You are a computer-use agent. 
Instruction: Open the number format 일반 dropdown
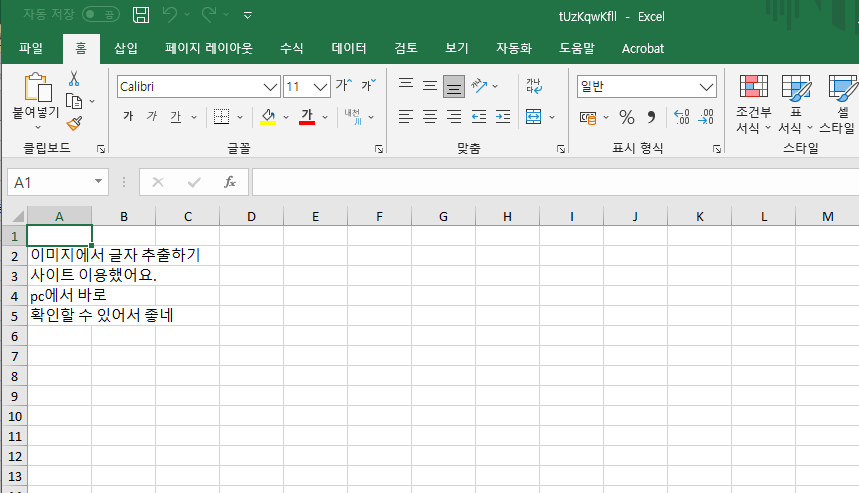[x=706, y=87]
